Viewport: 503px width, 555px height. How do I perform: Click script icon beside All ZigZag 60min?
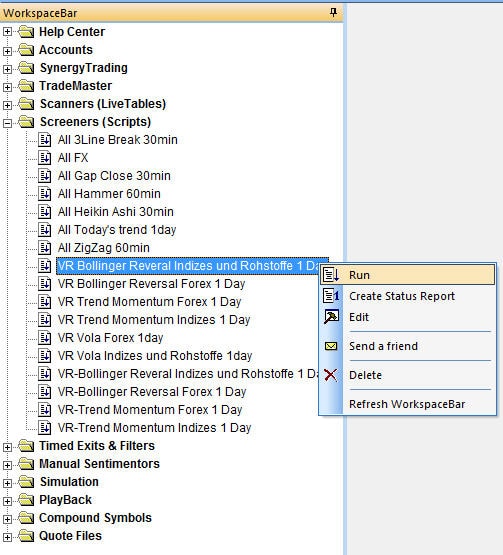click(x=45, y=247)
